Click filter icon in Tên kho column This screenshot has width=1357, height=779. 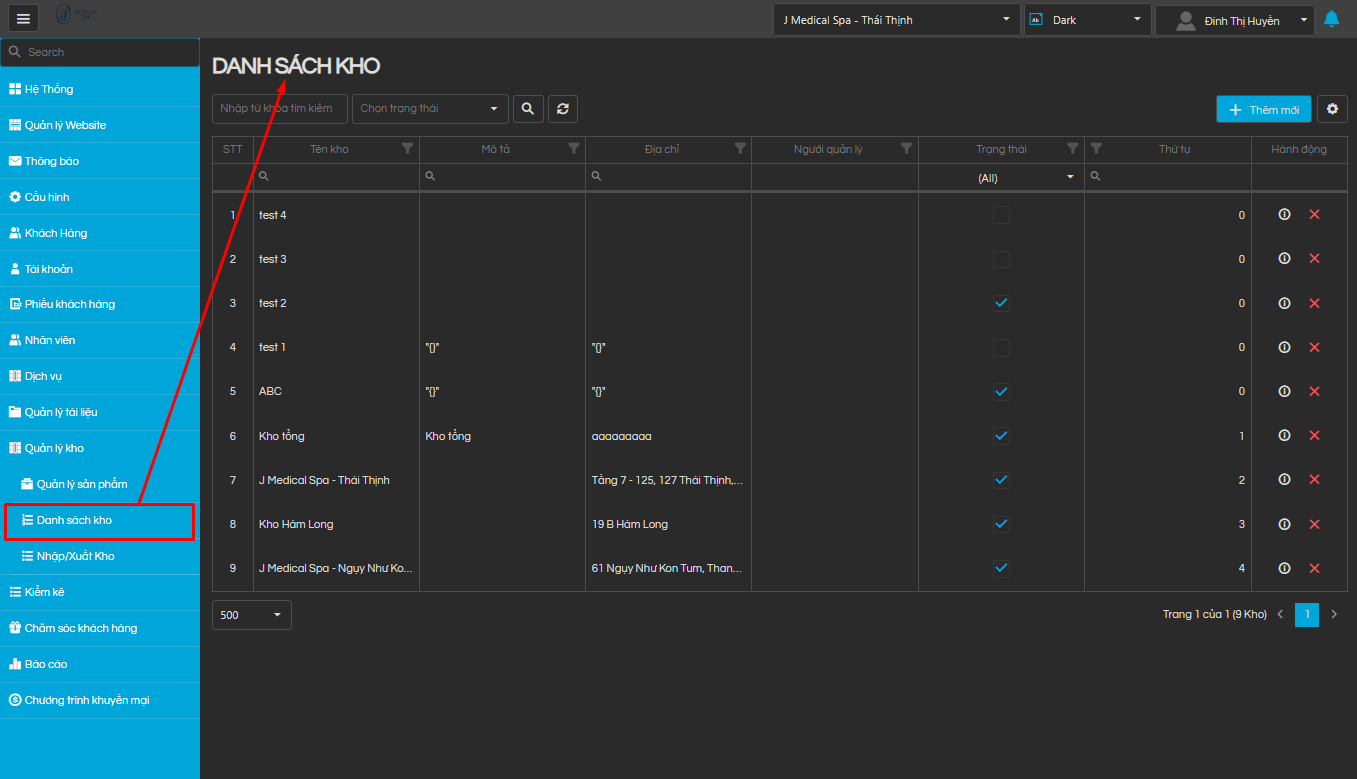[407, 149]
